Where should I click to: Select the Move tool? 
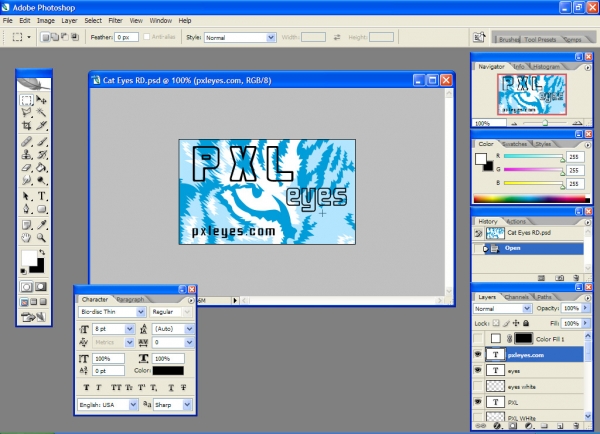(x=41, y=100)
